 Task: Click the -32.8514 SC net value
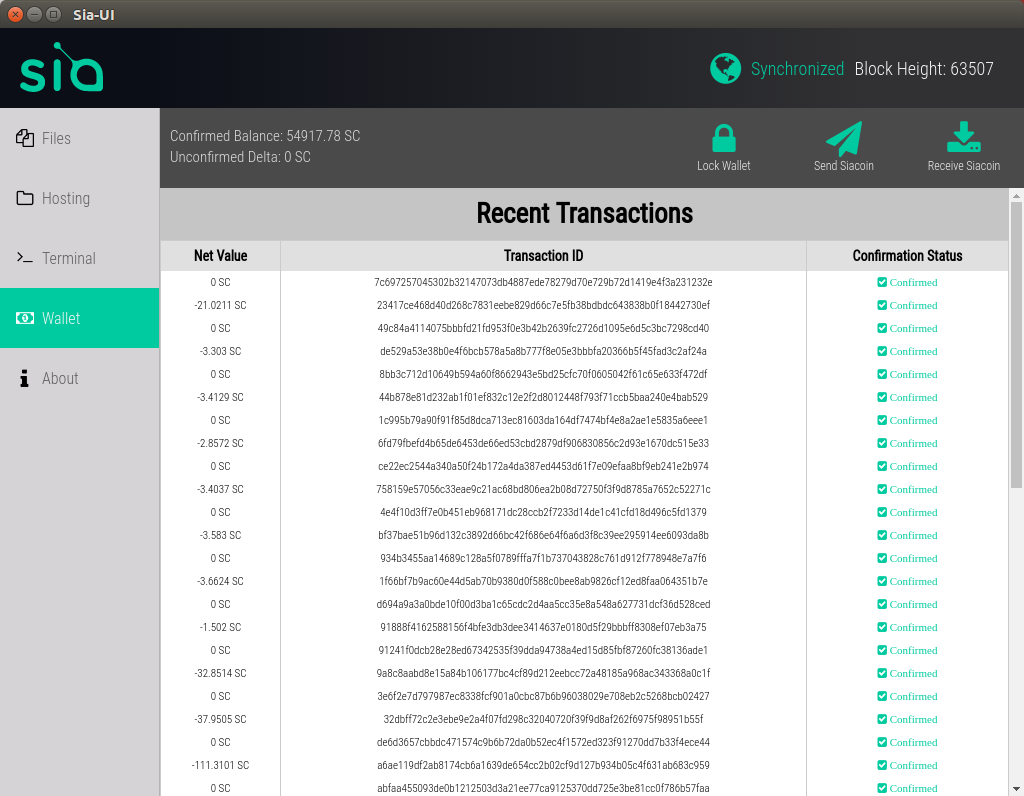[220, 673]
